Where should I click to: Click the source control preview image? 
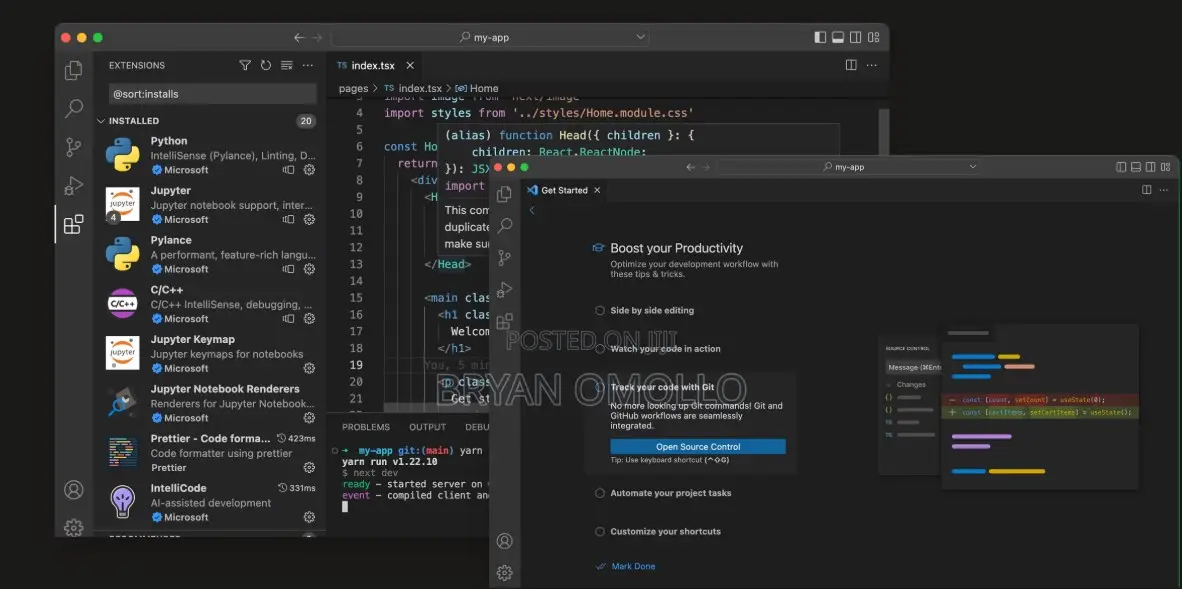(x=1009, y=407)
